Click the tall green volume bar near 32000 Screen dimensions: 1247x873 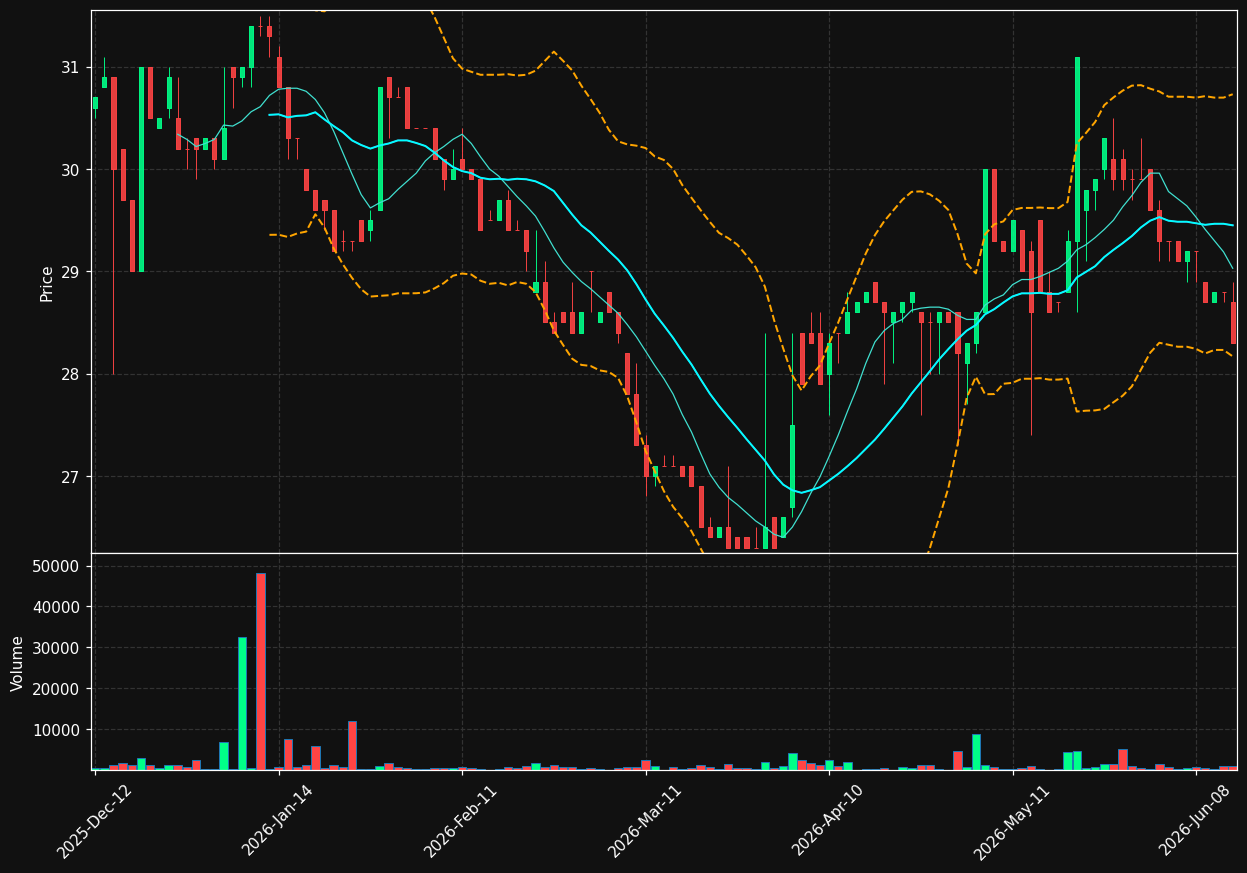pos(242,704)
